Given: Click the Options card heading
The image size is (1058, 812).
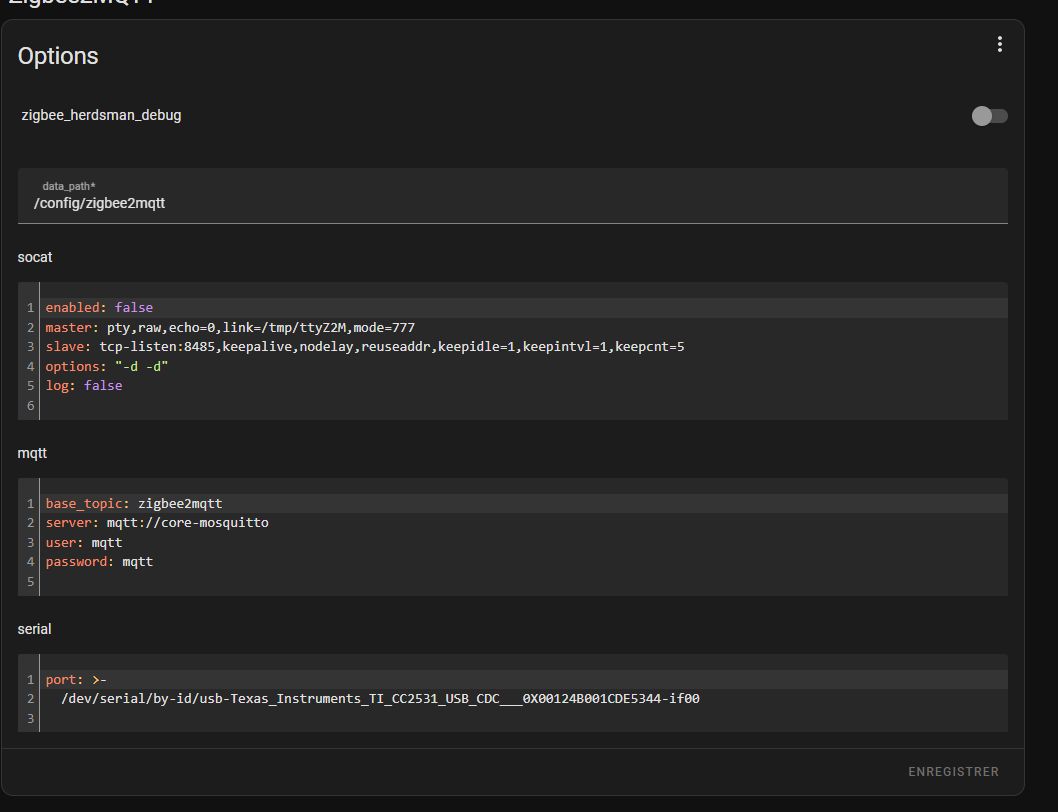Looking at the screenshot, I should (x=58, y=56).
